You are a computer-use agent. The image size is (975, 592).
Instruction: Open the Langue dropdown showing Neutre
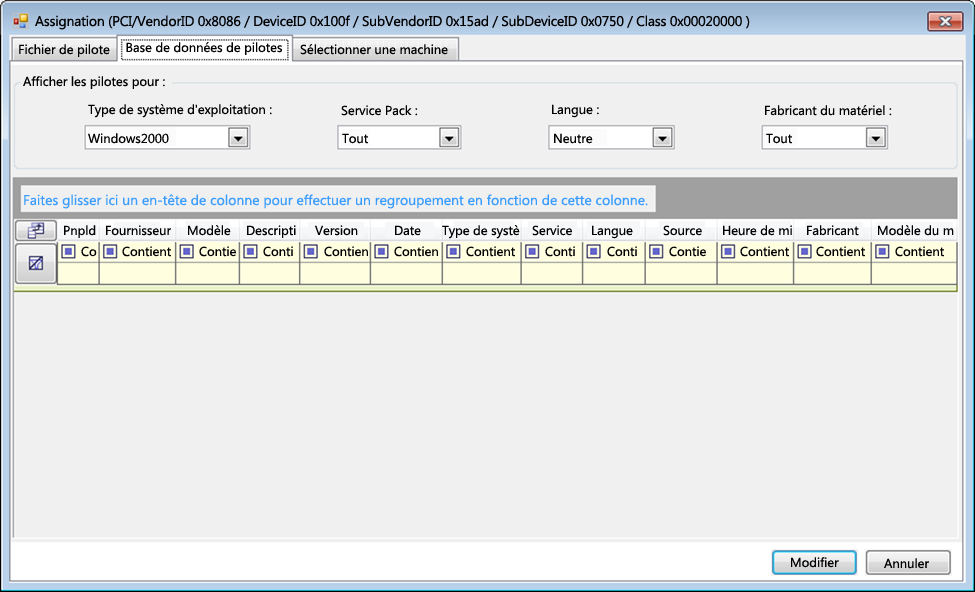[x=661, y=139]
